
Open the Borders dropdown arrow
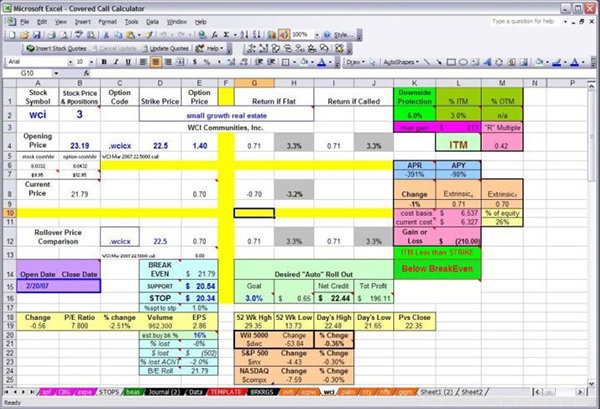pos(295,62)
